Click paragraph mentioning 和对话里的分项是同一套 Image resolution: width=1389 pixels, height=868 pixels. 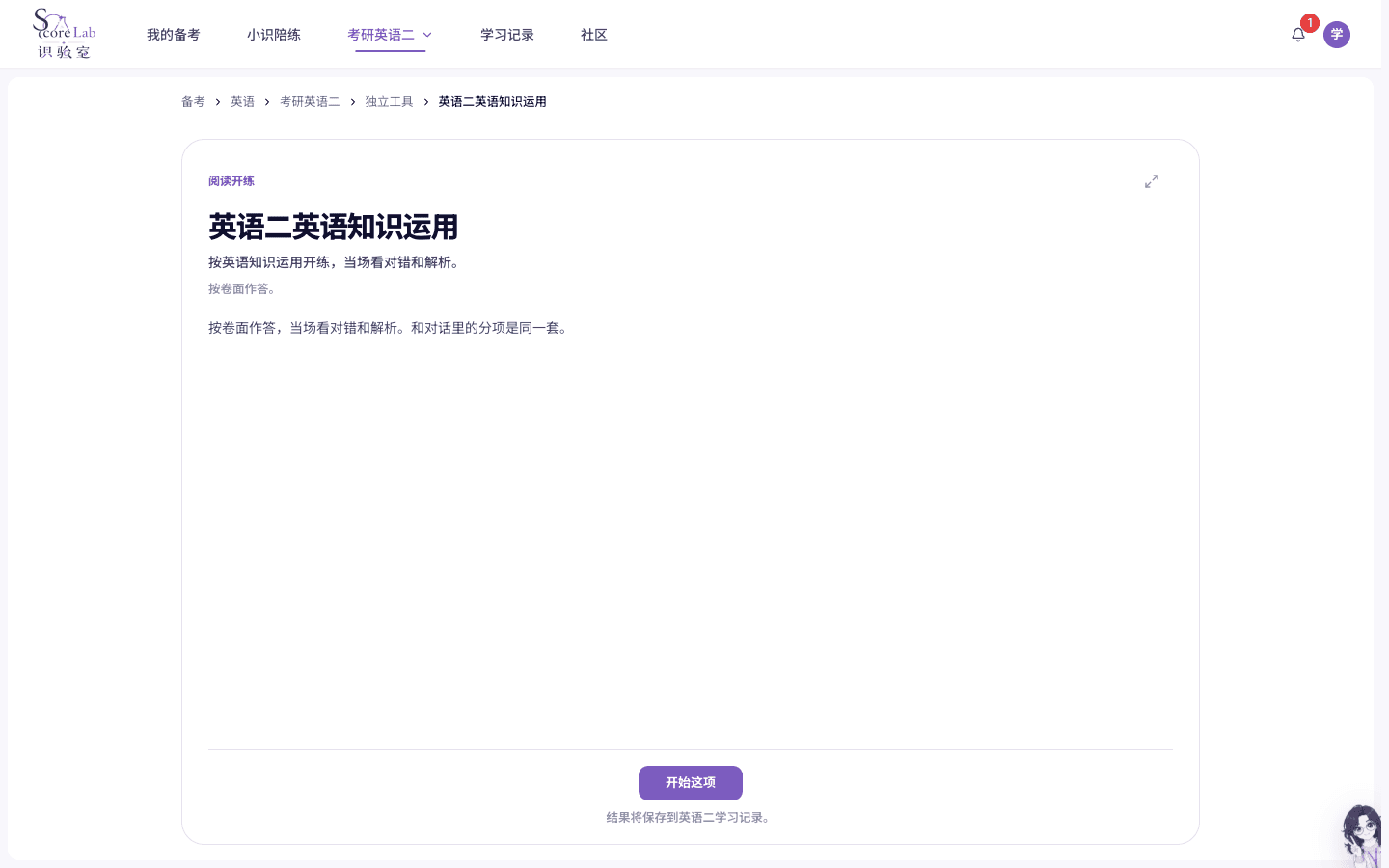click(x=391, y=328)
